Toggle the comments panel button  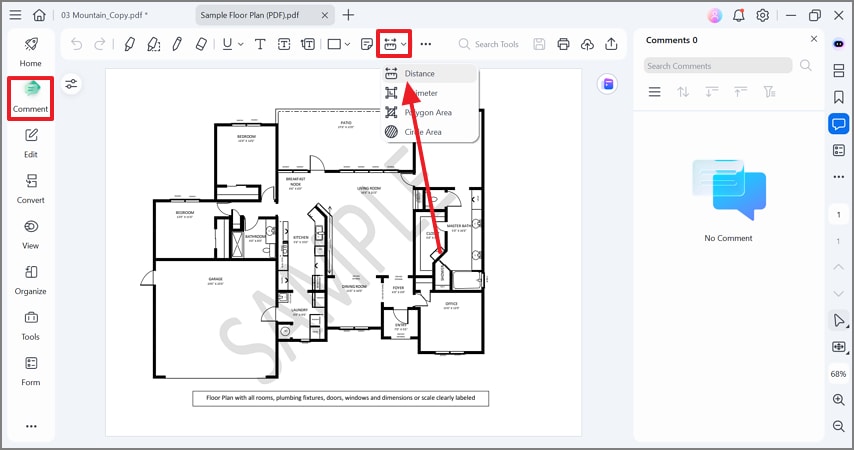pos(839,124)
